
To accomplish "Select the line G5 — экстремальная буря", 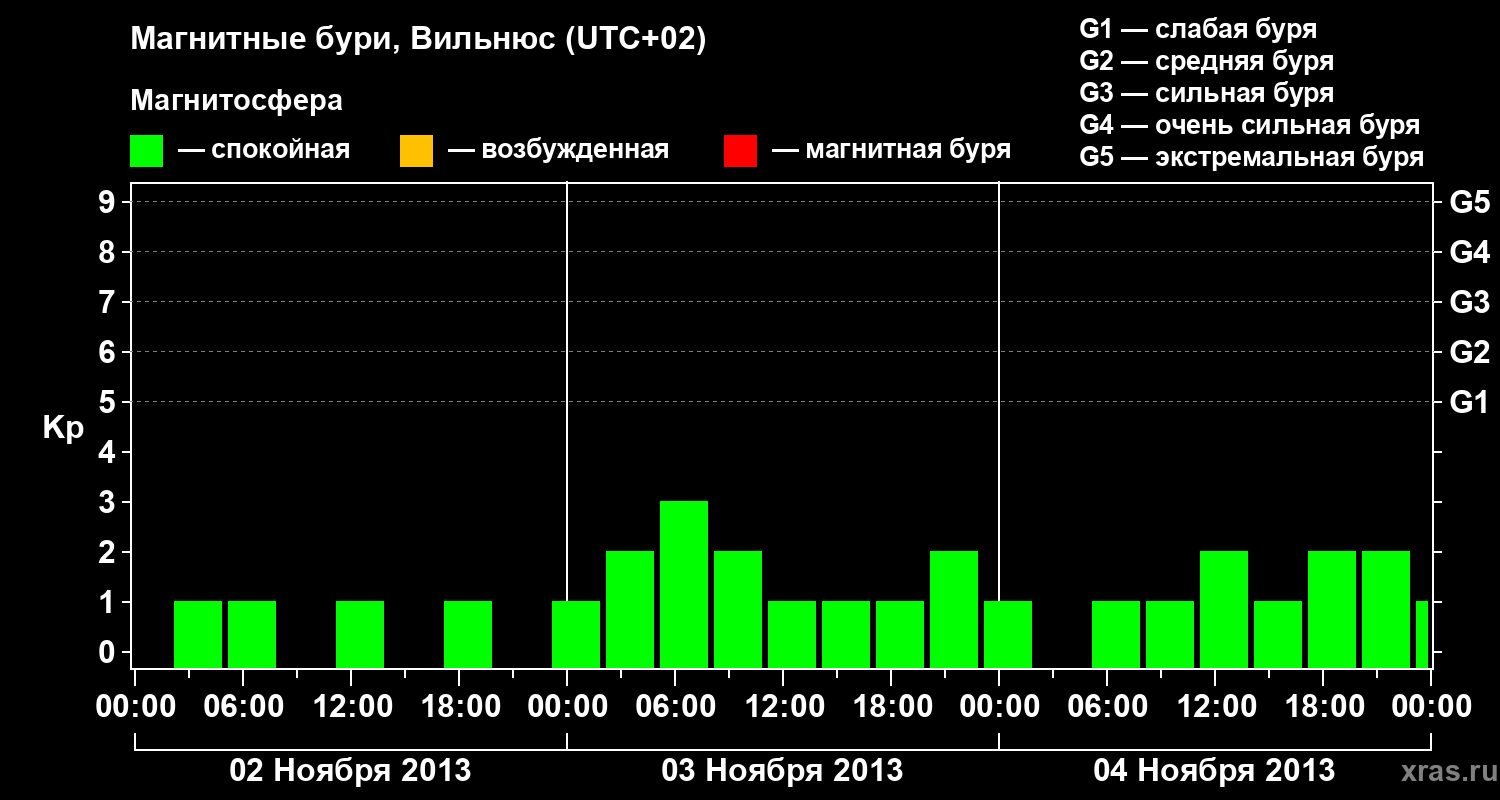I will [1252, 157].
